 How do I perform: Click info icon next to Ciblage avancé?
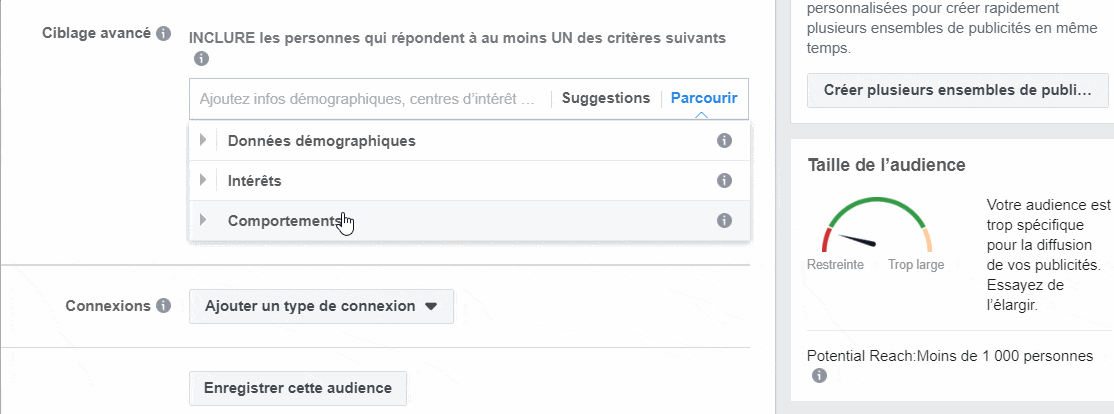[164, 33]
